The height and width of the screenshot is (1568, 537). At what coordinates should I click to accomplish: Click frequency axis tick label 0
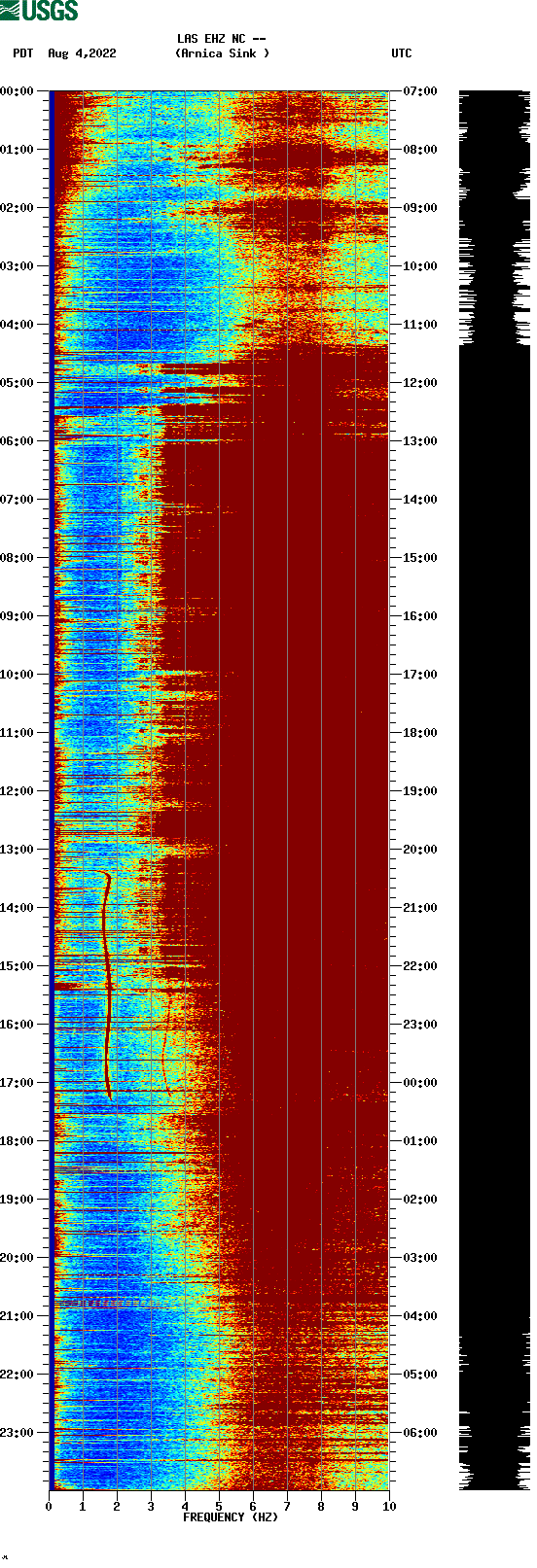[x=49, y=1506]
